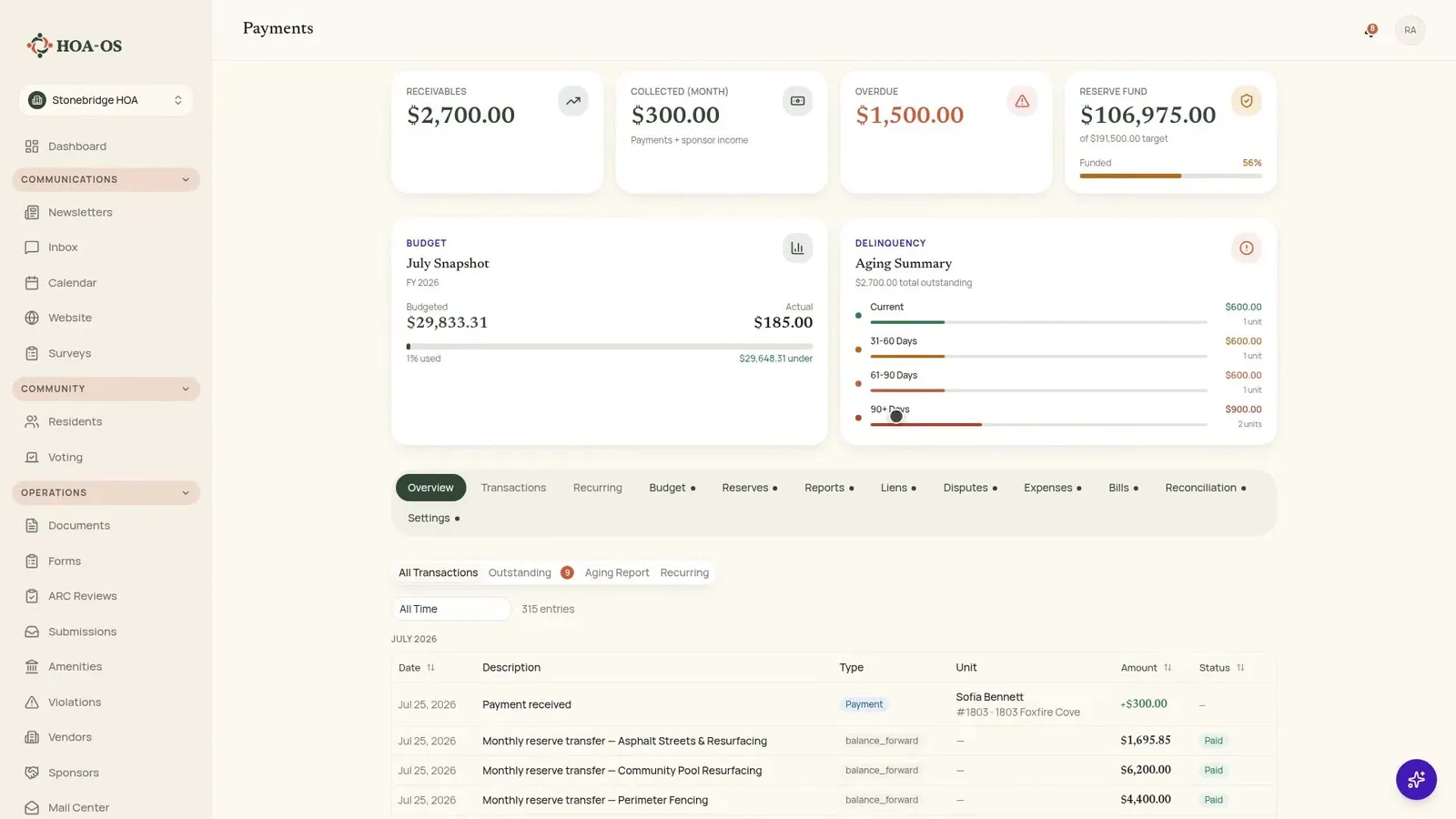
Task: Click the Receivables trend arrow icon
Action: [573, 101]
